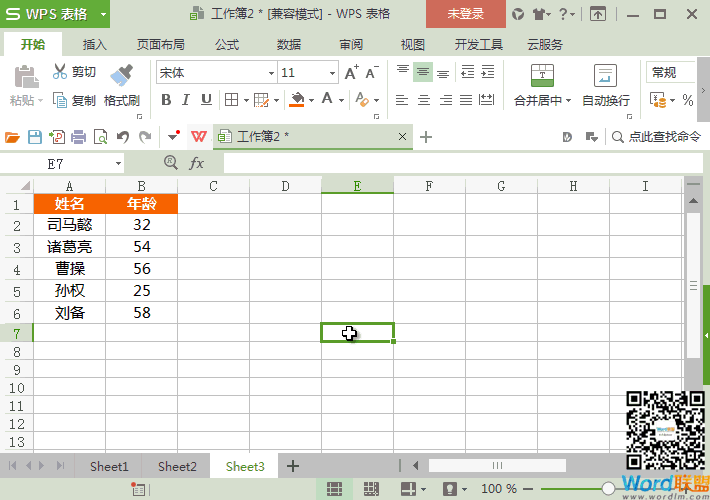Toggle bottom vertical alignment
The image size is (710, 500).
click(443, 72)
